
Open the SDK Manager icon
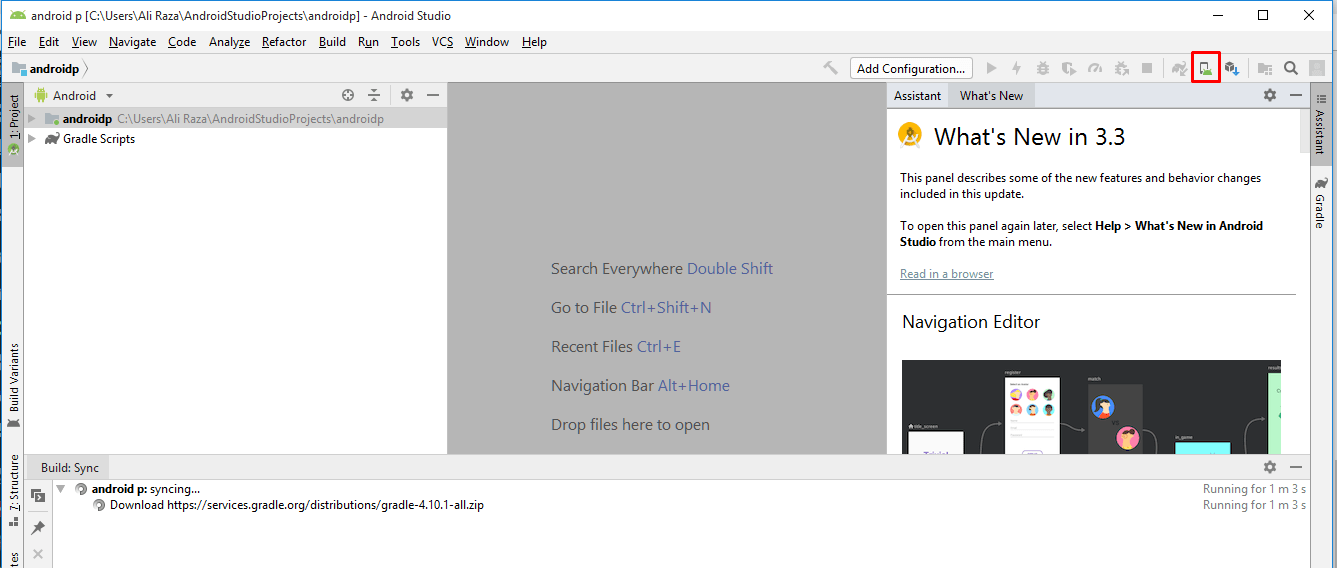pyautogui.click(x=1232, y=68)
